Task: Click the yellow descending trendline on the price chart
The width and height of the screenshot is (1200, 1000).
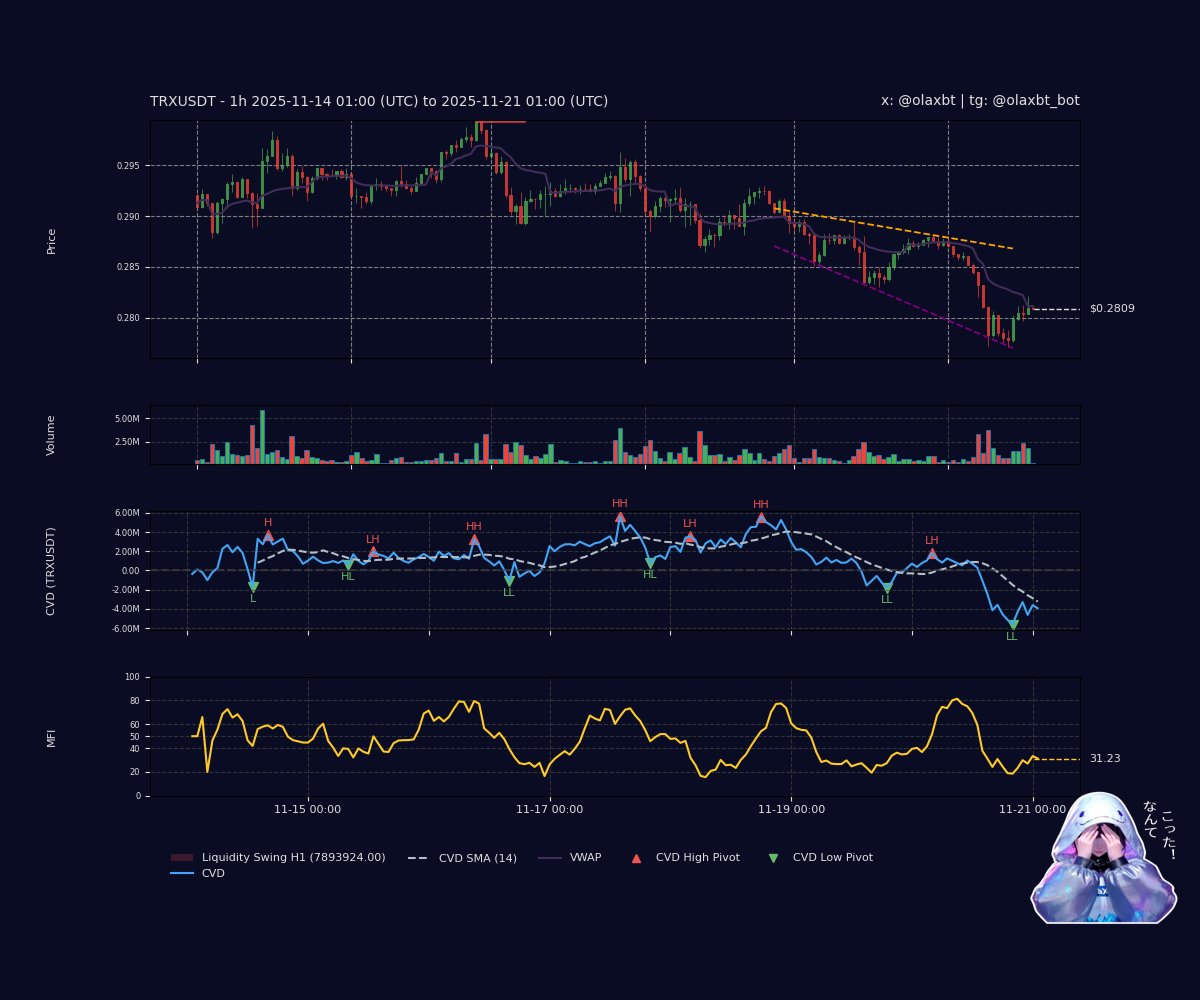Action: coord(900,231)
